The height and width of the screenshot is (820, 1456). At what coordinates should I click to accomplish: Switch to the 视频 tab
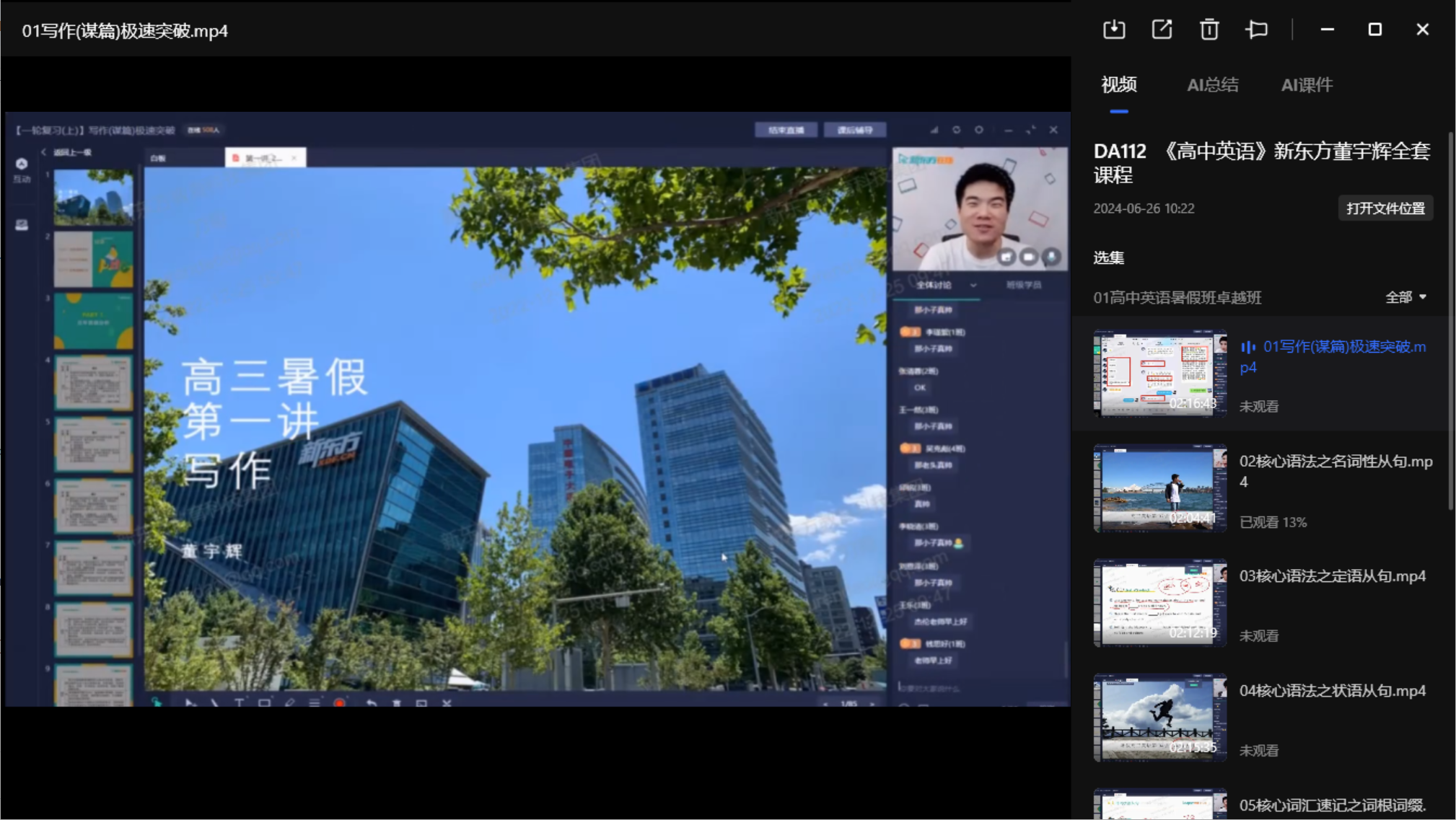[1119, 85]
